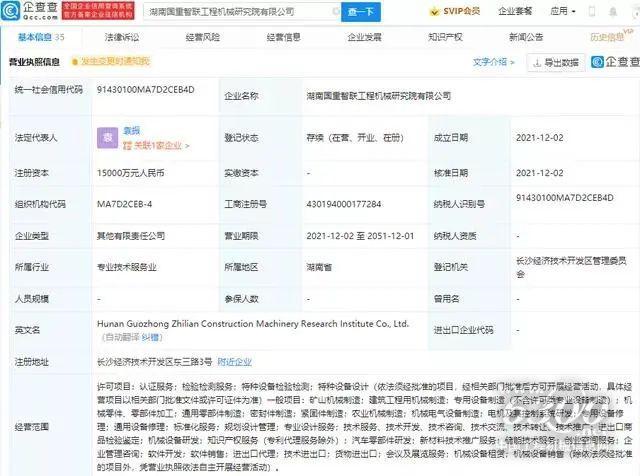Open the 应用 dropdown menu
The width and height of the screenshot is (640, 476).
pos(562,13)
